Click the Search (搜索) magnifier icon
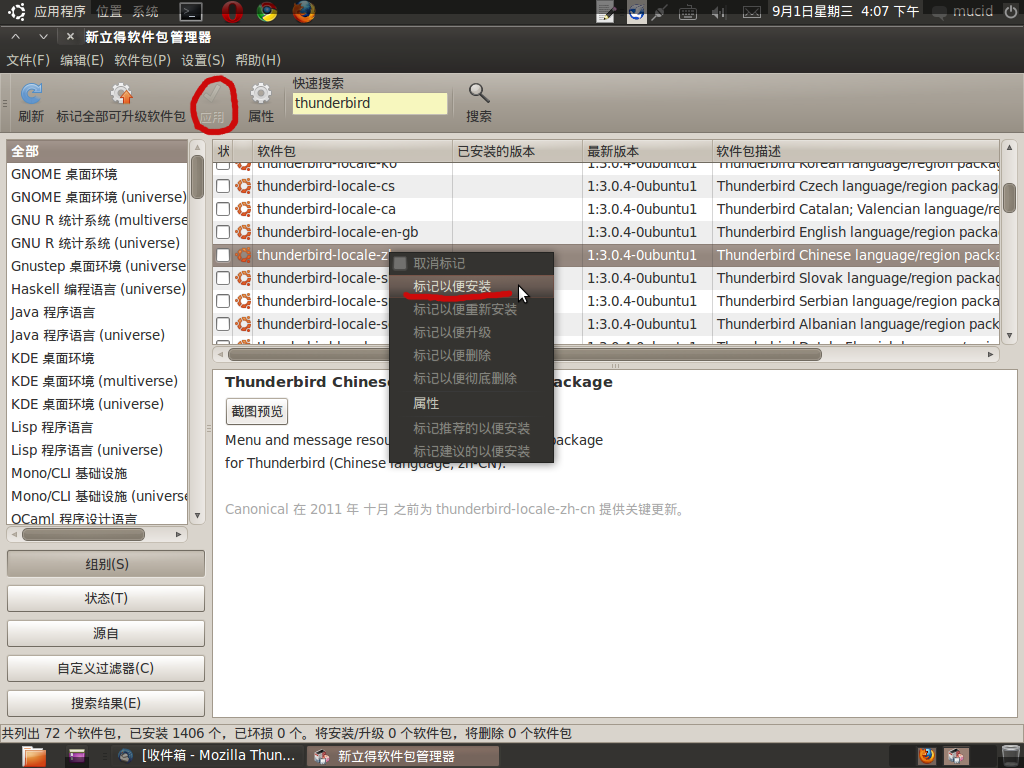 click(479, 95)
